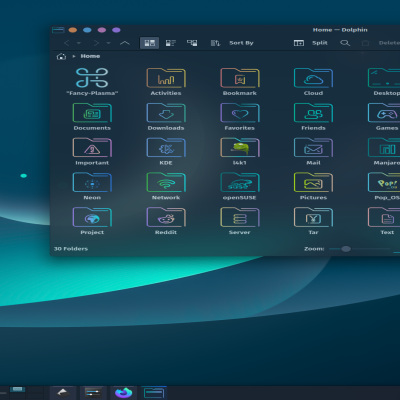The image size is (400, 400).
Task: Click the purple titlebar dot button
Action: (x=116, y=30)
